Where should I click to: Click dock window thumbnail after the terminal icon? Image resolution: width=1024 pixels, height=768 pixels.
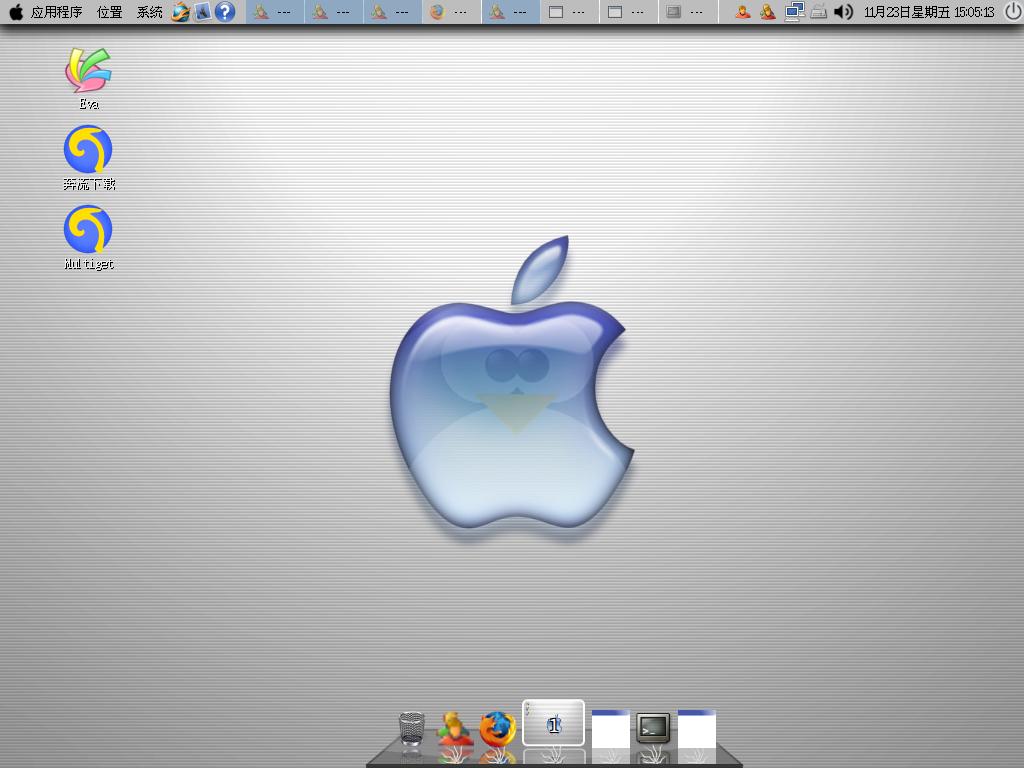(x=697, y=729)
